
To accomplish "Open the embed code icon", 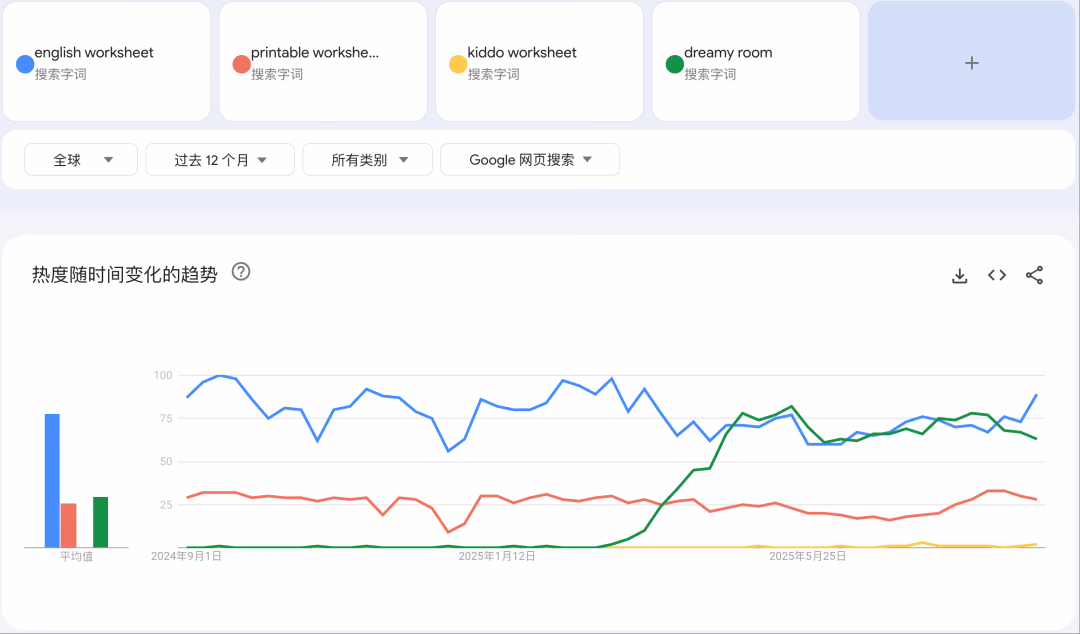I will click(x=997, y=275).
